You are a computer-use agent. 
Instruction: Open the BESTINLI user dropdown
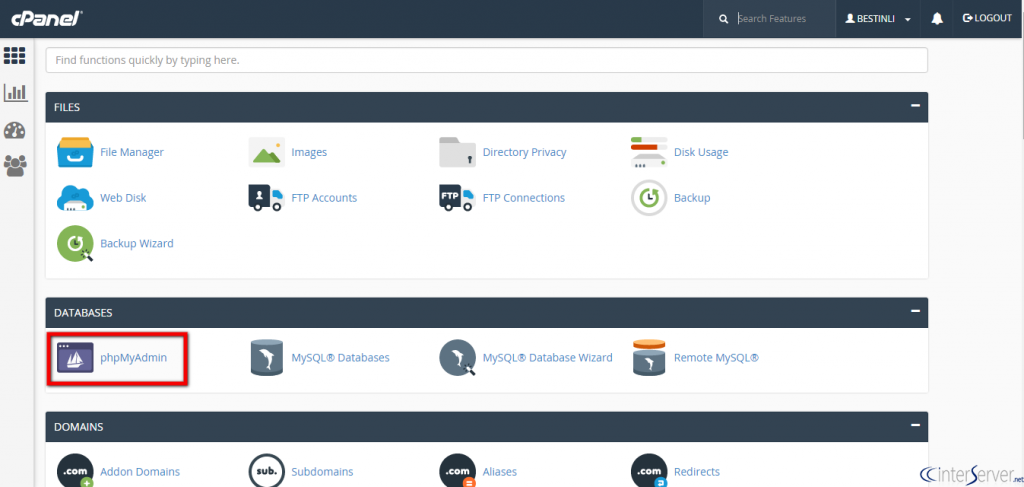878,19
